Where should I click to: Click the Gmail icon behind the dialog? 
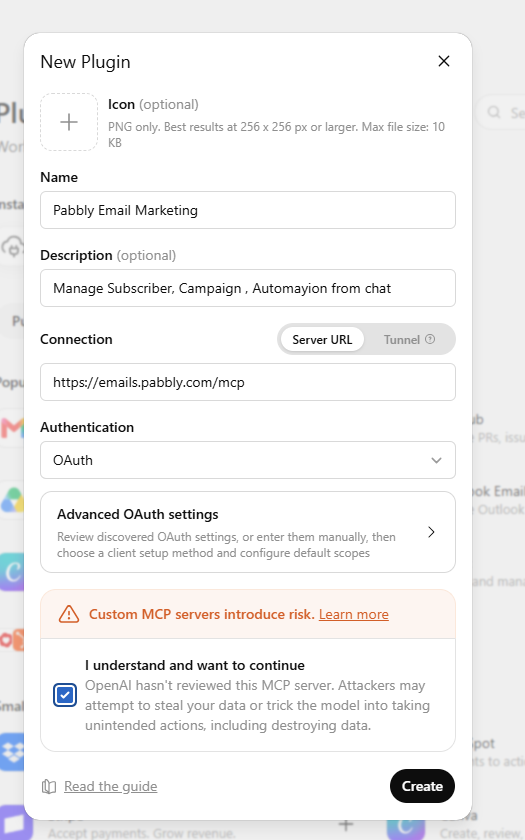(12, 428)
